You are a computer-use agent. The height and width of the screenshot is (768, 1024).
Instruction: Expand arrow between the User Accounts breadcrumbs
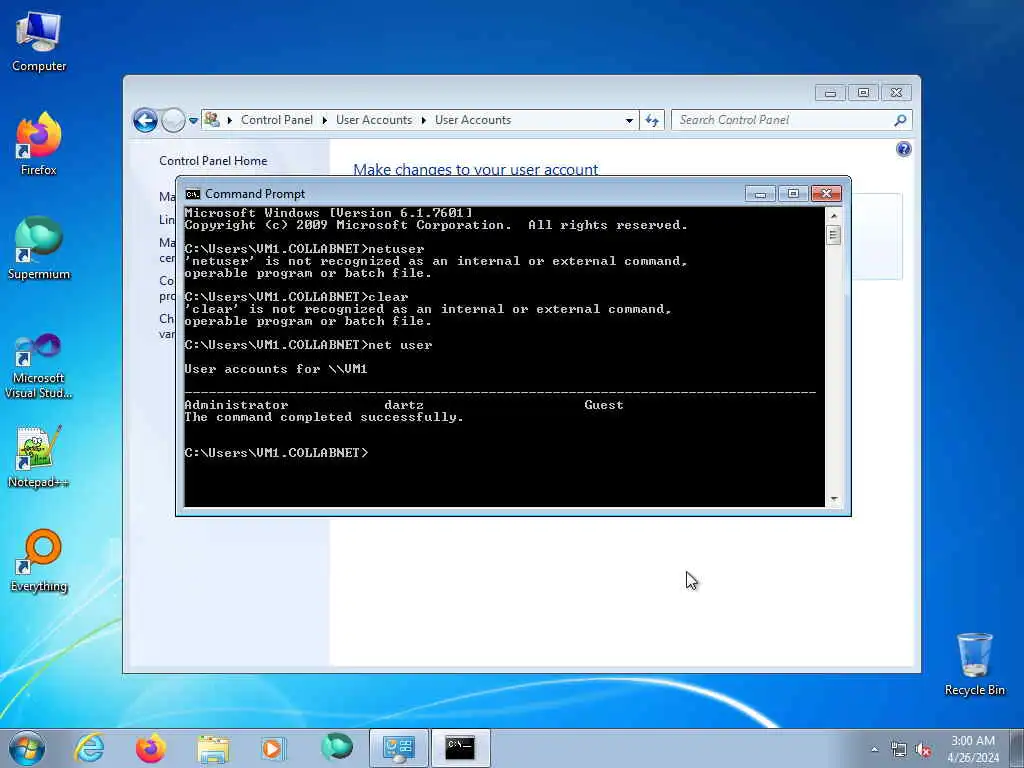click(x=424, y=121)
